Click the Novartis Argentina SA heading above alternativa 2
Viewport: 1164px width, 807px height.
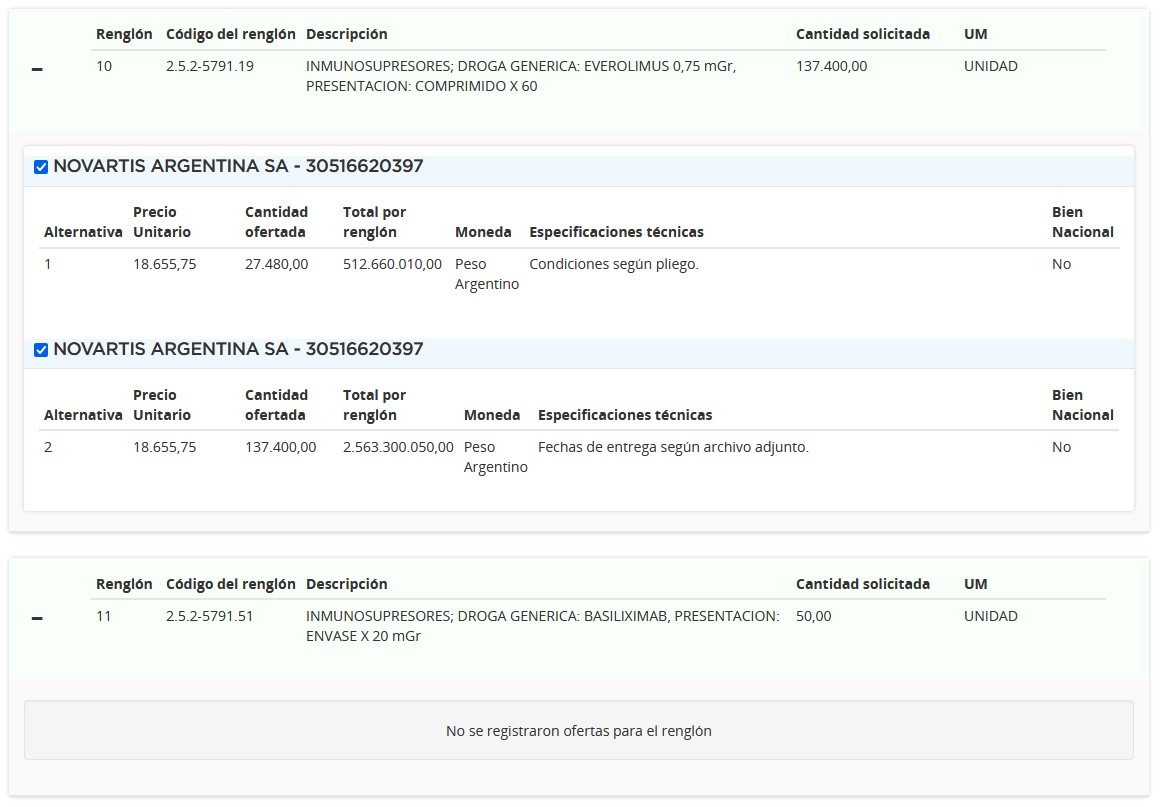click(238, 349)
